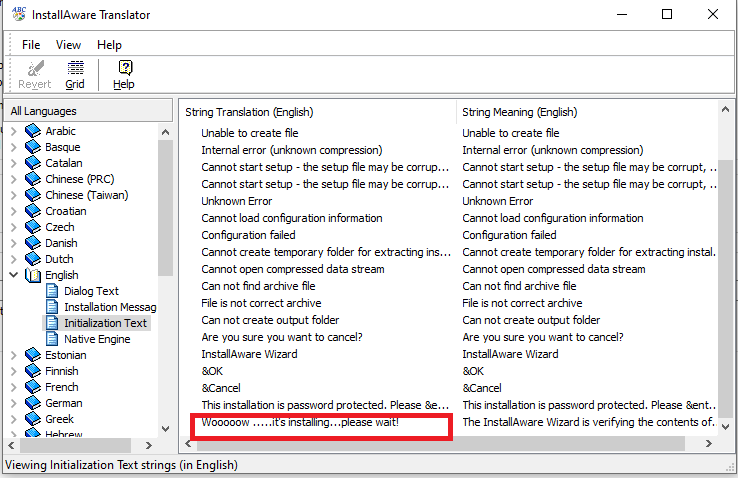This screenshot has width=738, height=478.
Task: Select the 'Unknown Error' translation row
Action: (237, 201)
